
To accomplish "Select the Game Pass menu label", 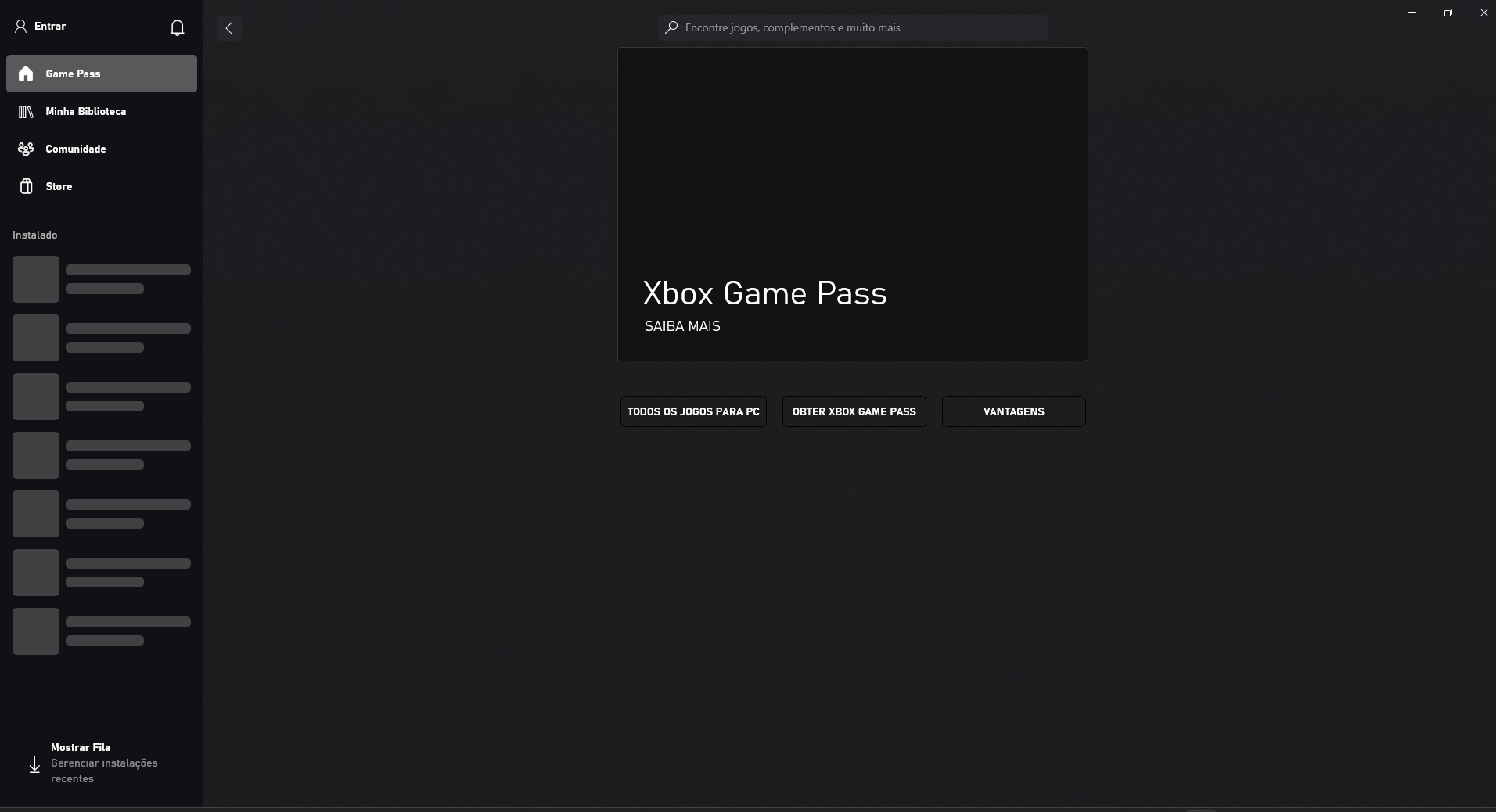I will (73, 74).
